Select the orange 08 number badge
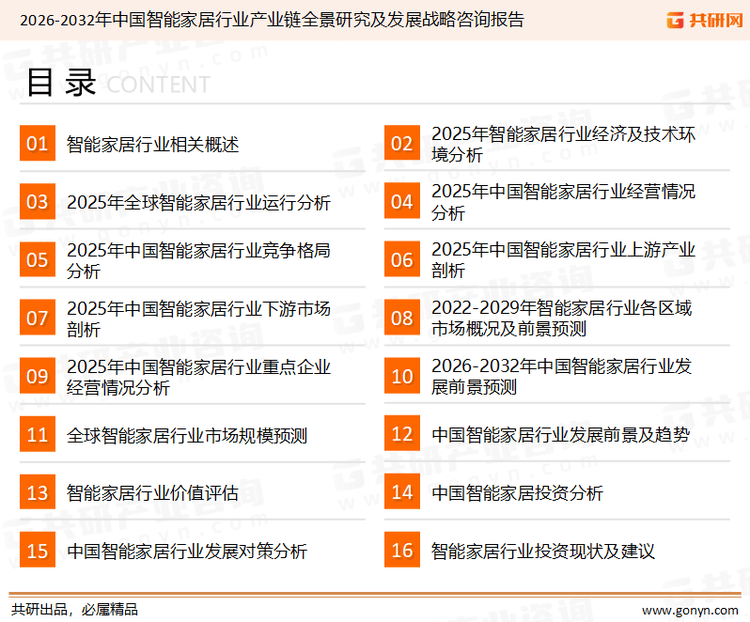The height and width of the screenshot is (622, 750). [x=402, y=318]
